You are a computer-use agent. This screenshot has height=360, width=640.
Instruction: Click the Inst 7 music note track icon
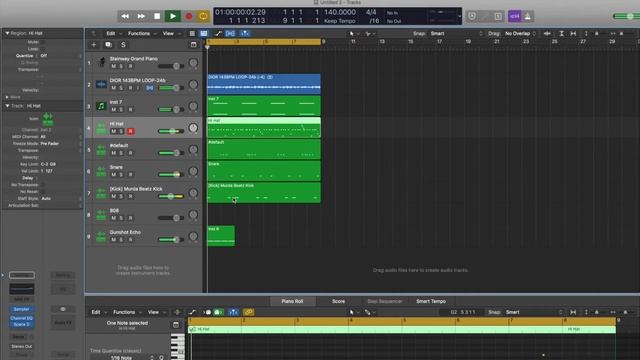pos(101,106)
